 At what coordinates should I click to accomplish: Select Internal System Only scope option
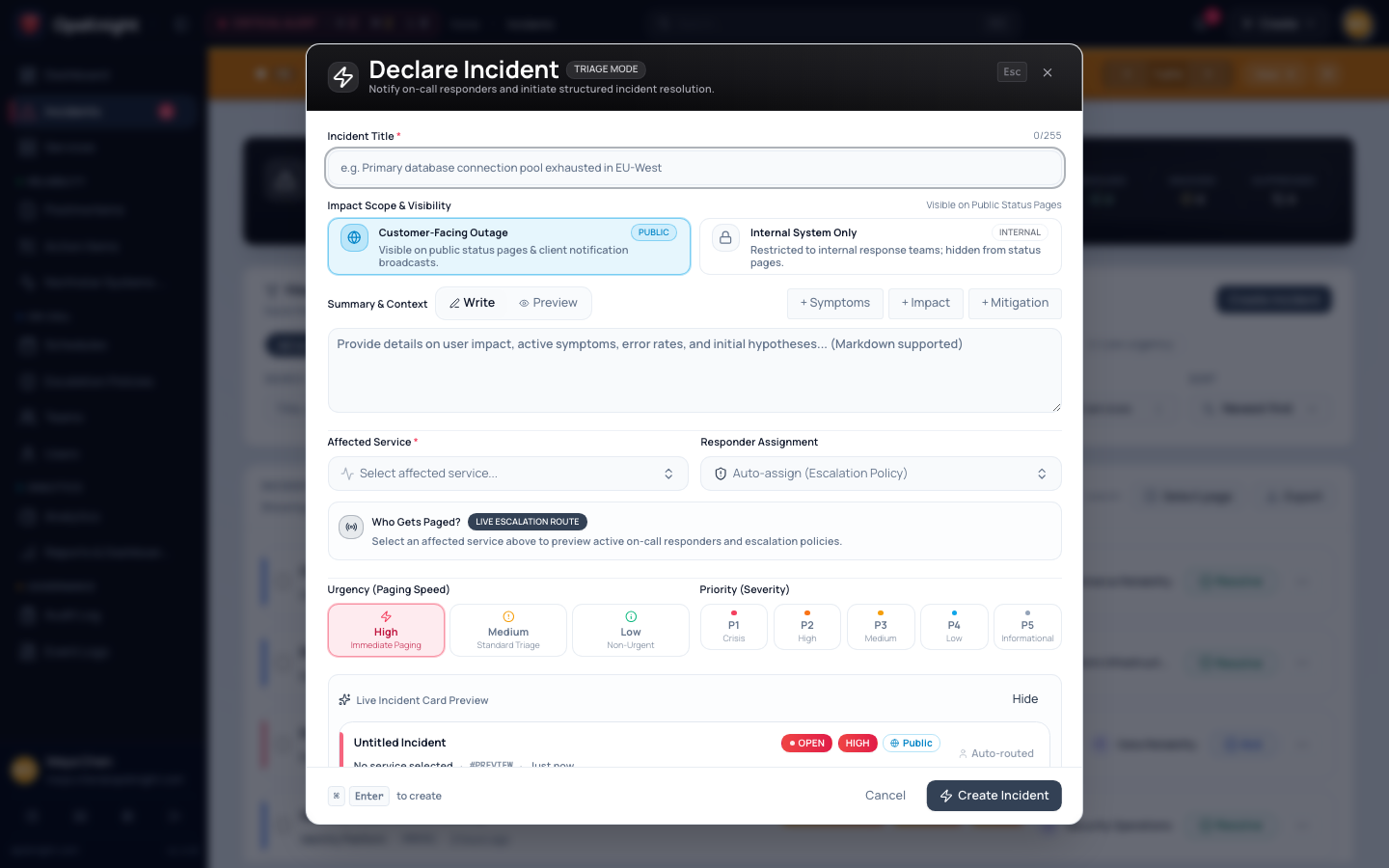click(881, 247)
